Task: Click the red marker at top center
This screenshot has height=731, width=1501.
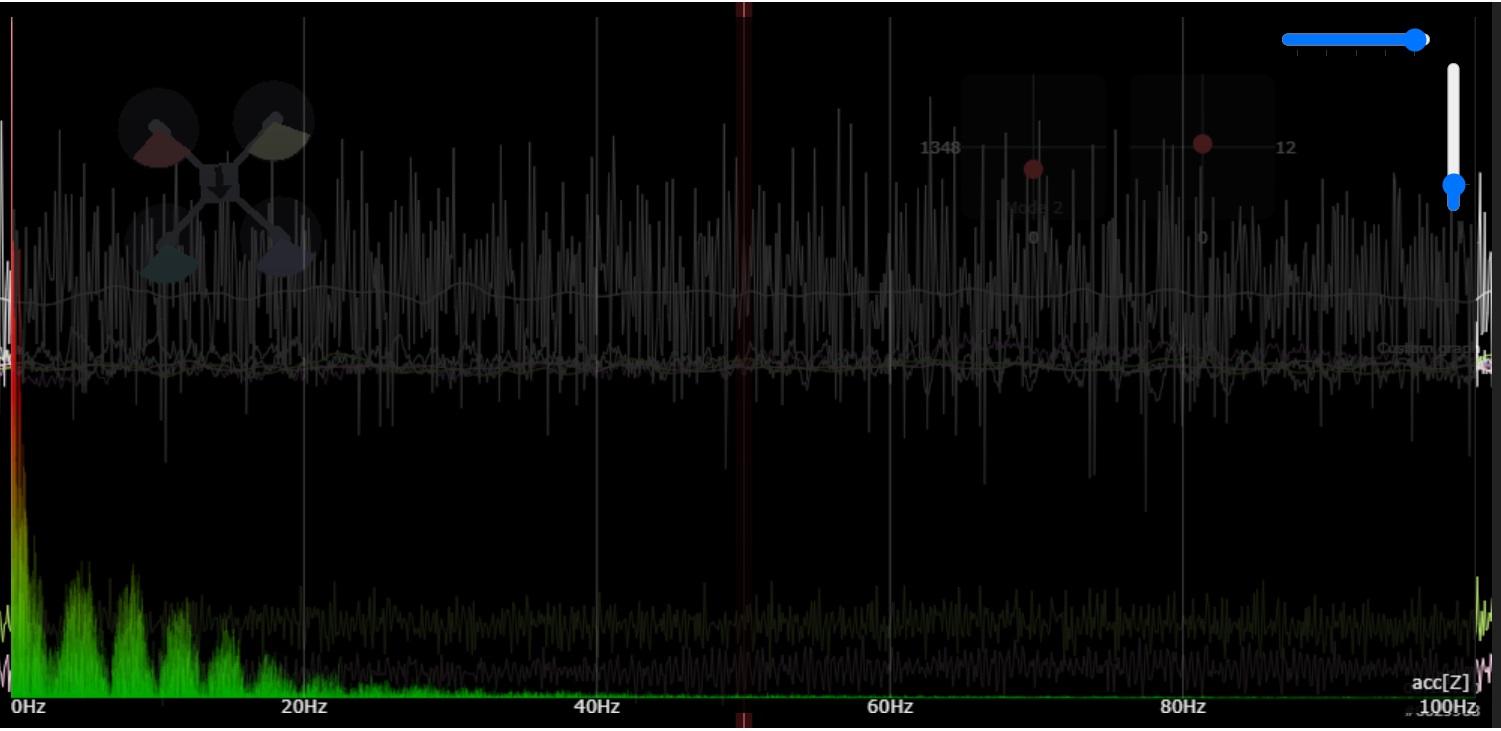Action: tap(743, 9)
